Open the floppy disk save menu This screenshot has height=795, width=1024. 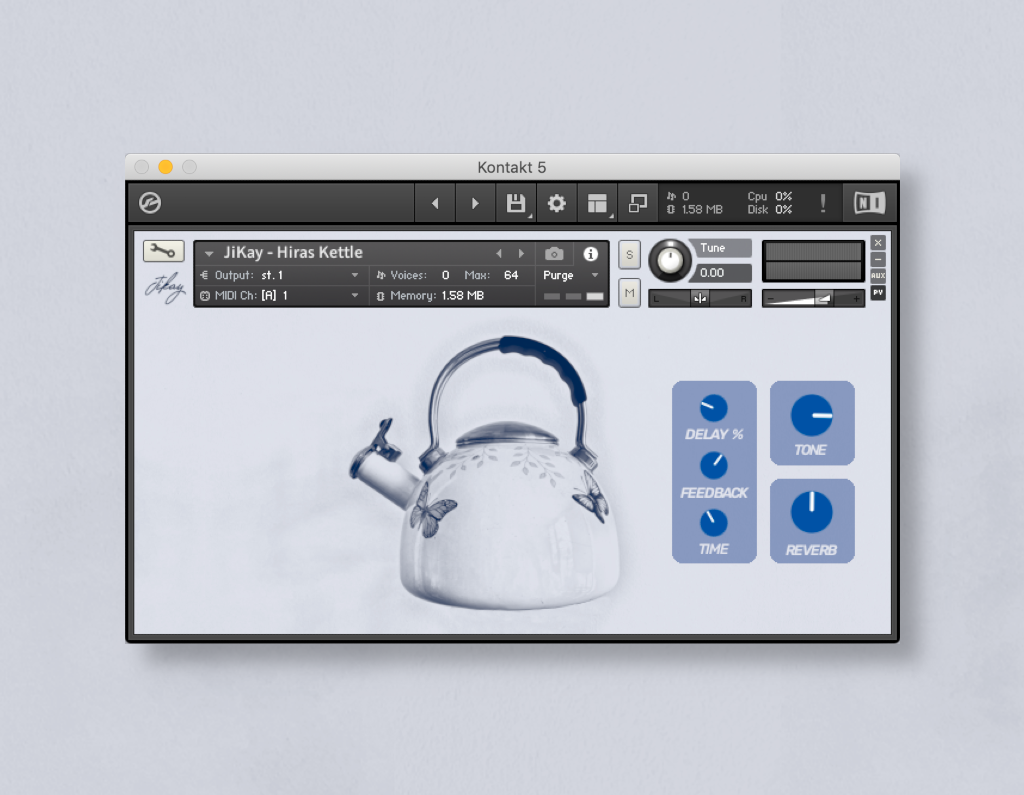click(516, 203)
